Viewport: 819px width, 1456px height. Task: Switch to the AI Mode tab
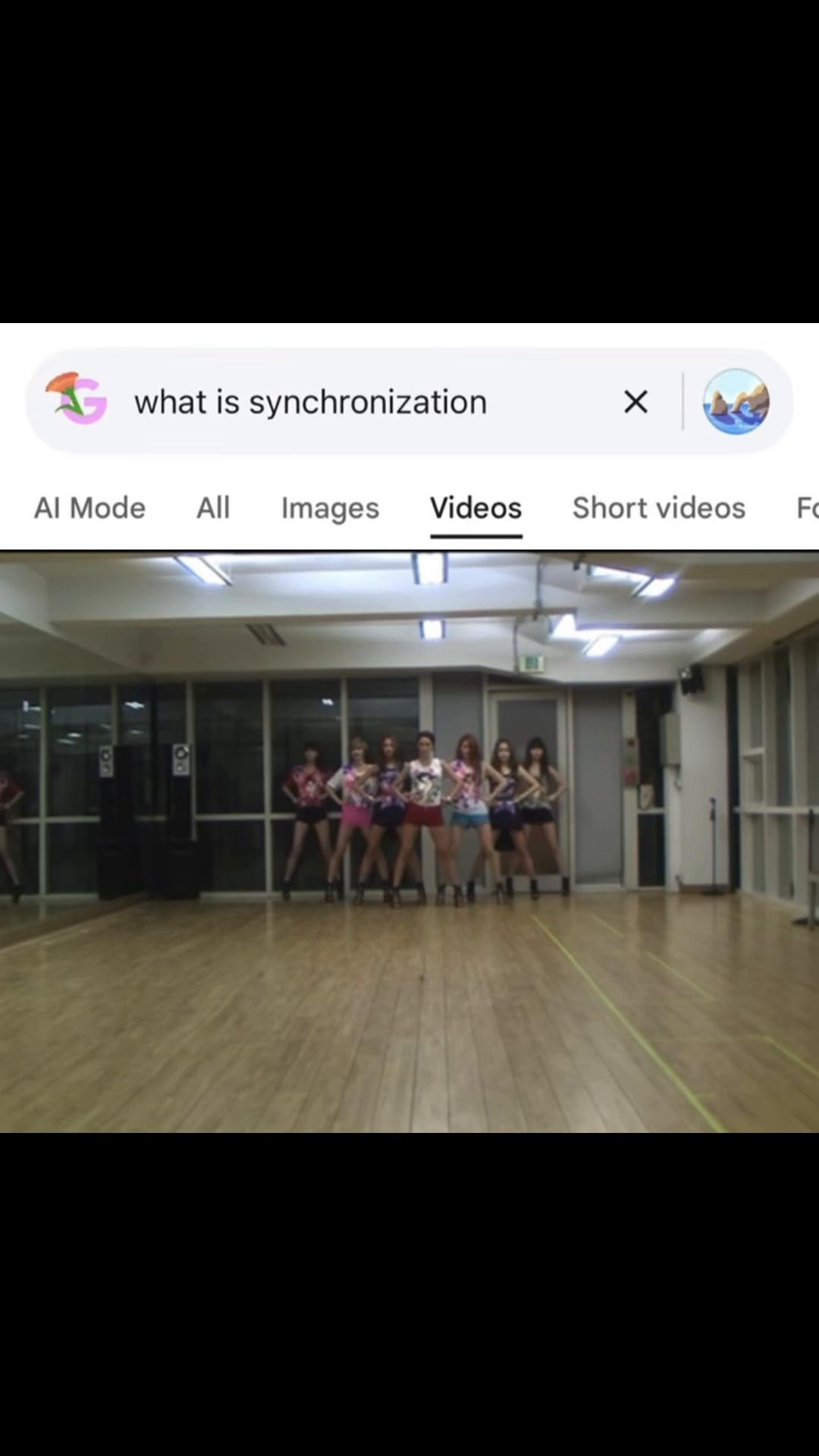click(x=89, y=507)
